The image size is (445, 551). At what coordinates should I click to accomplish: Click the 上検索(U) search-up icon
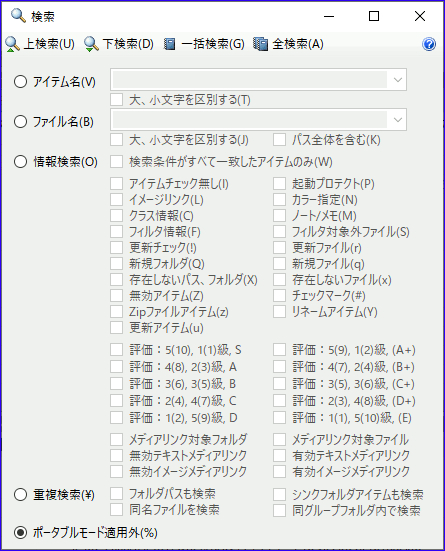(13, 44)
